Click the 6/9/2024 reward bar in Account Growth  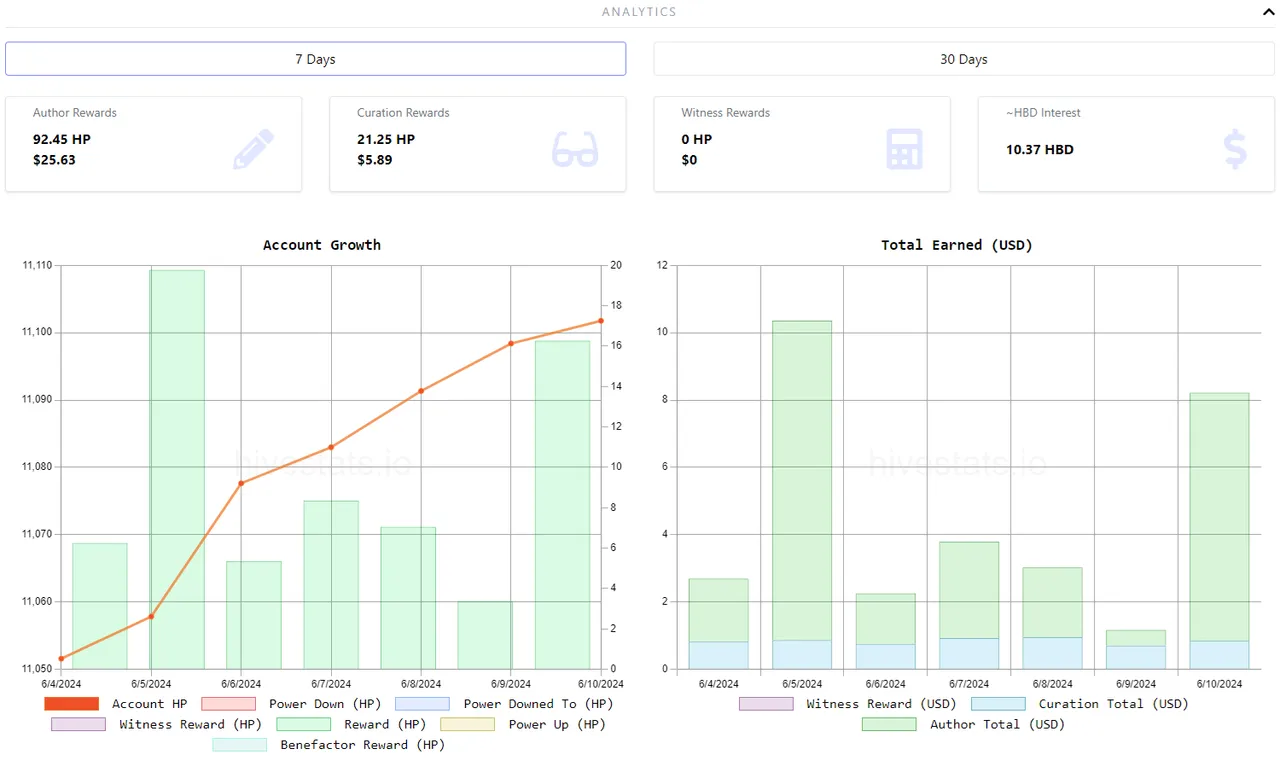pos(485,635)
